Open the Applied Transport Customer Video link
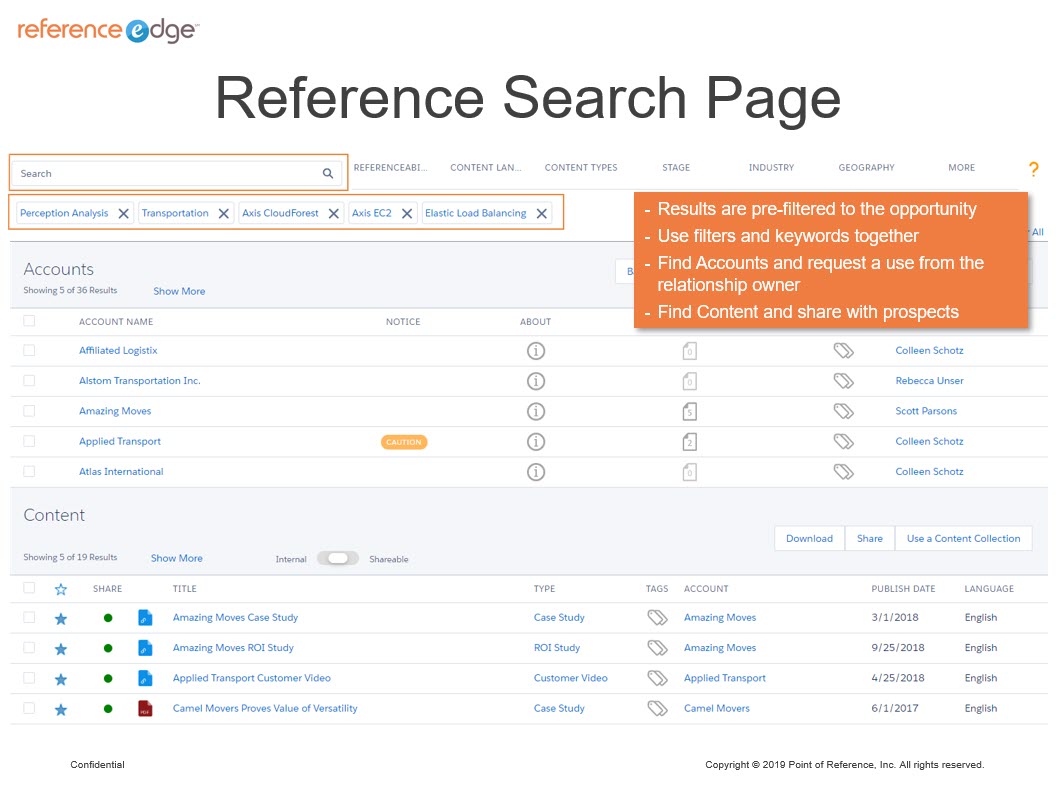1056x791 pixels. click(x=251, y=678)
